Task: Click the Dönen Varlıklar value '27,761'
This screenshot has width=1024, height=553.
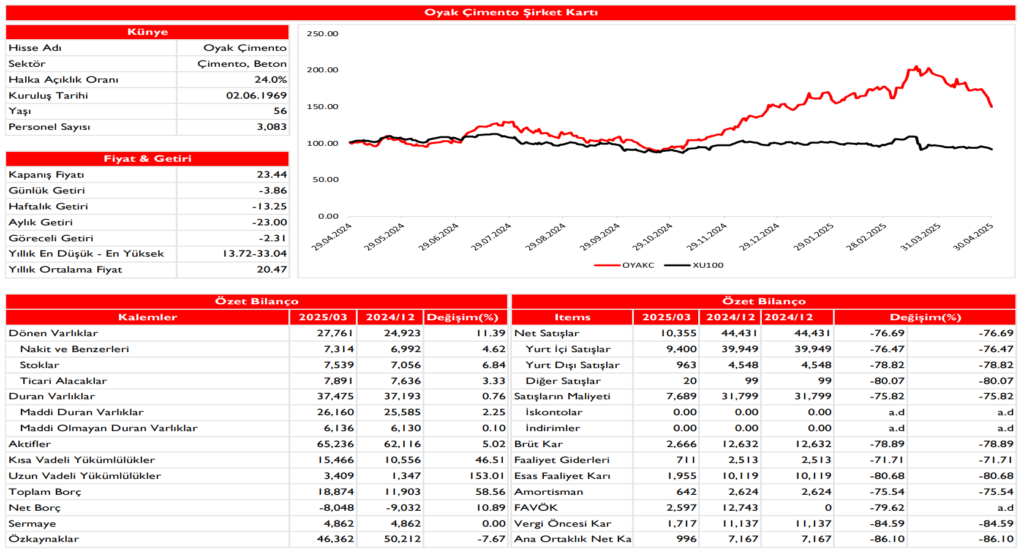Action: [x=336, y=333]
